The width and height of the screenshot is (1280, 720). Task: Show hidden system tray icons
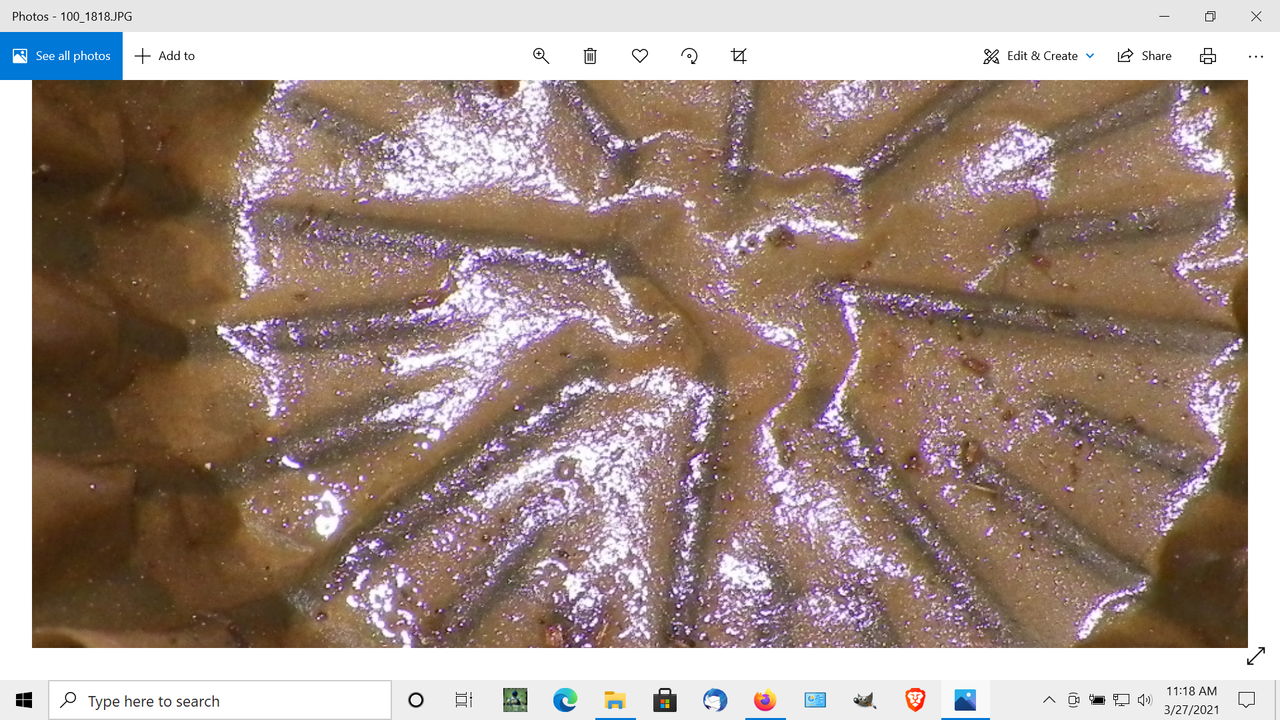[x=1049, y=700]
